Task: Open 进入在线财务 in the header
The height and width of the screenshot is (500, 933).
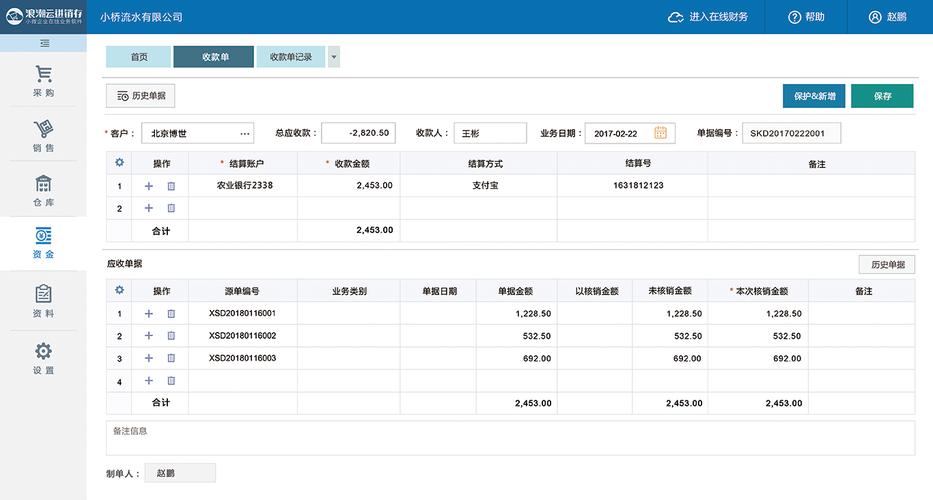Action: point(708,17)
